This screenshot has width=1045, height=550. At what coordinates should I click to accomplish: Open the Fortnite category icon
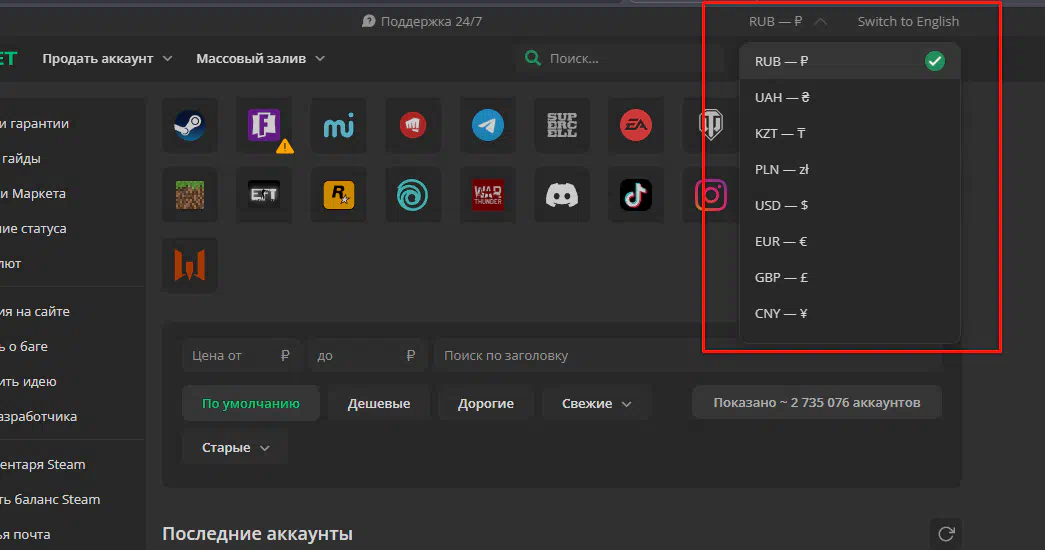(265, 125)
